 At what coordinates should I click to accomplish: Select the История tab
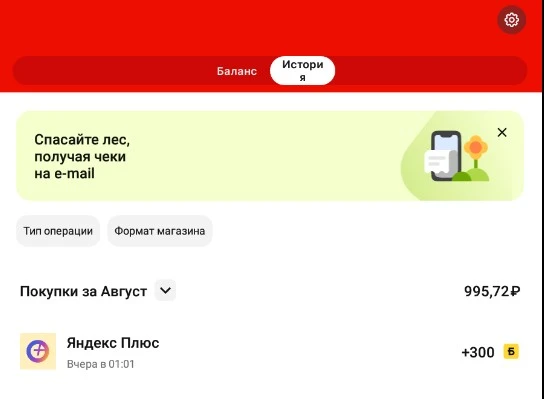pos(303,70)
